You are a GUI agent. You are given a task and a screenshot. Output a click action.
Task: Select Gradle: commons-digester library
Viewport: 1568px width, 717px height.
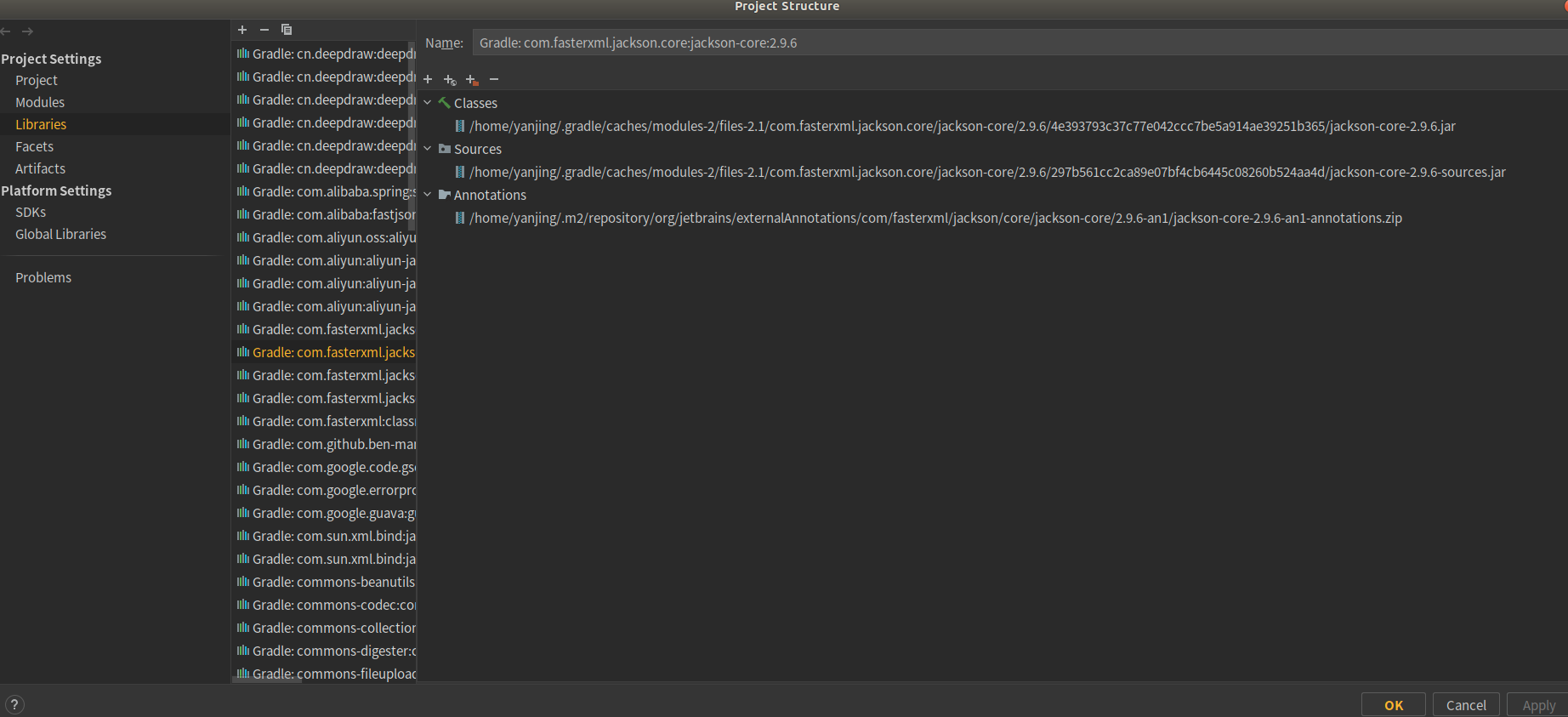pos(324,651)
